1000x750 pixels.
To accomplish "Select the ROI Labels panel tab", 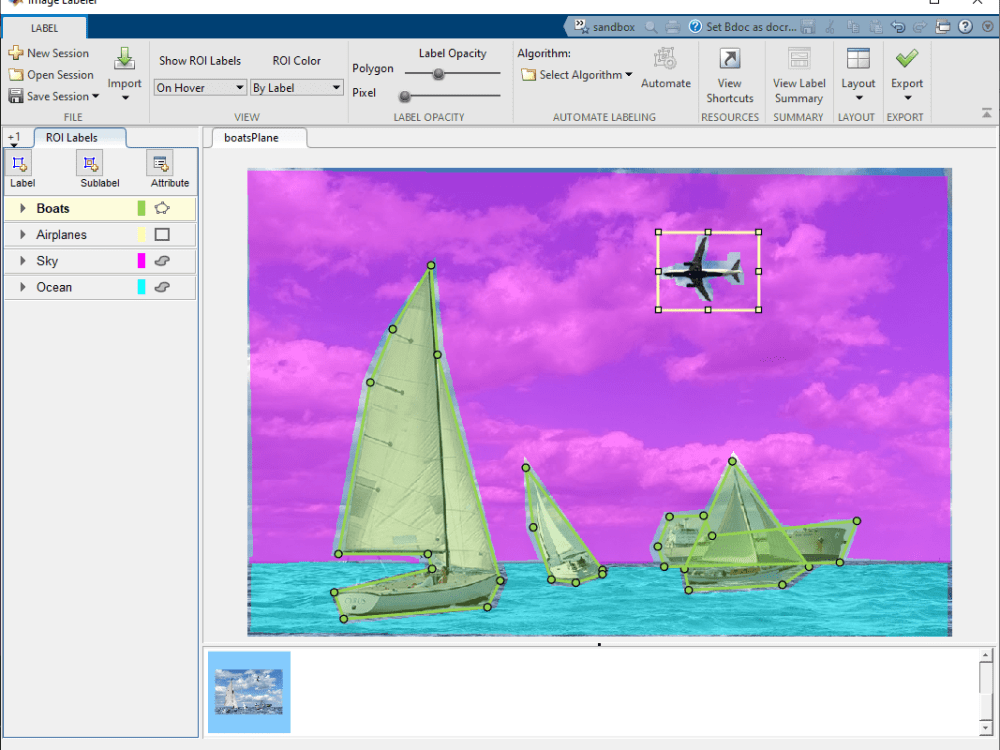I will coord(80,137).
